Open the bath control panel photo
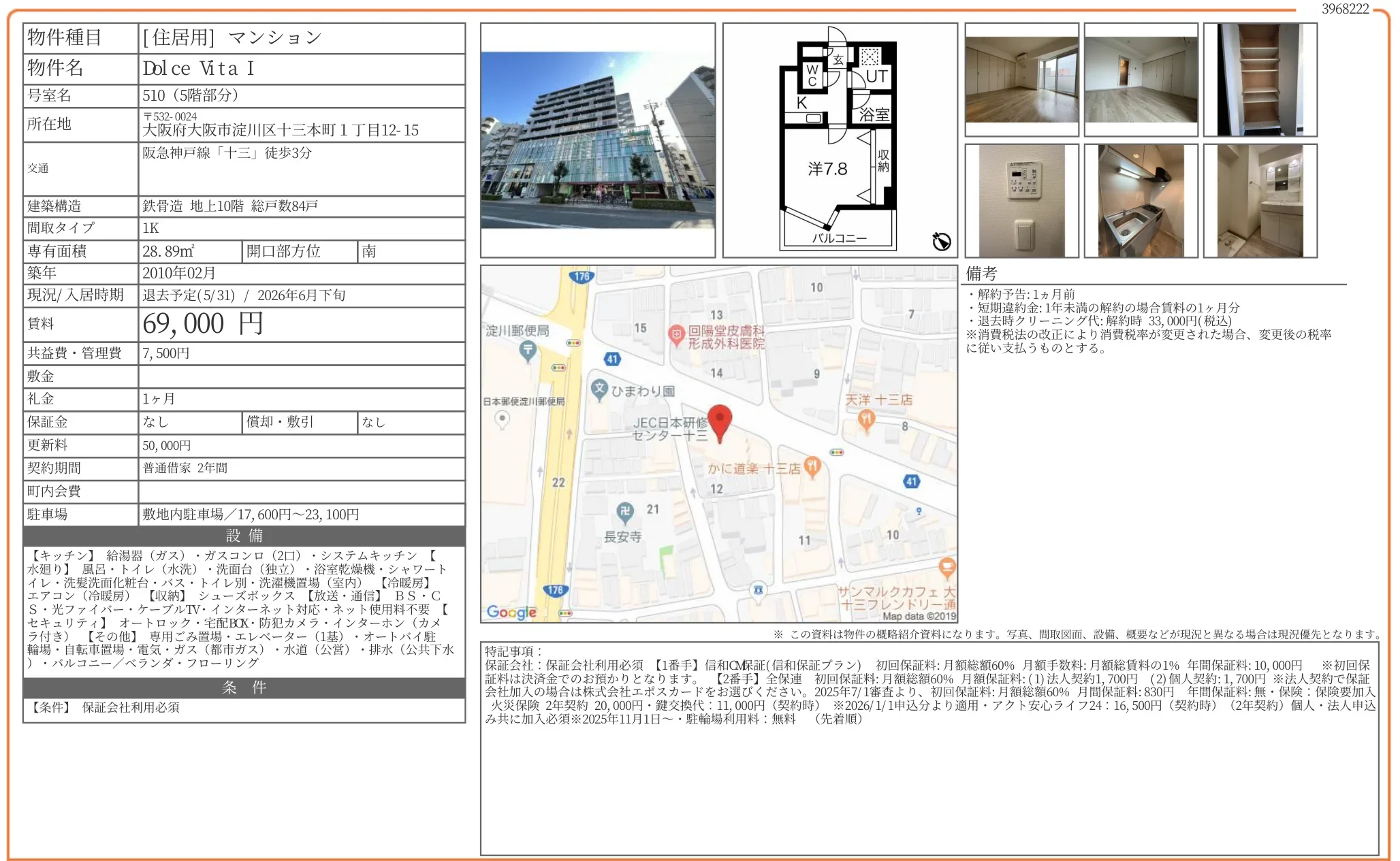The height and width of the screenshot is (861, 1400). click(x=1021, y=200)
